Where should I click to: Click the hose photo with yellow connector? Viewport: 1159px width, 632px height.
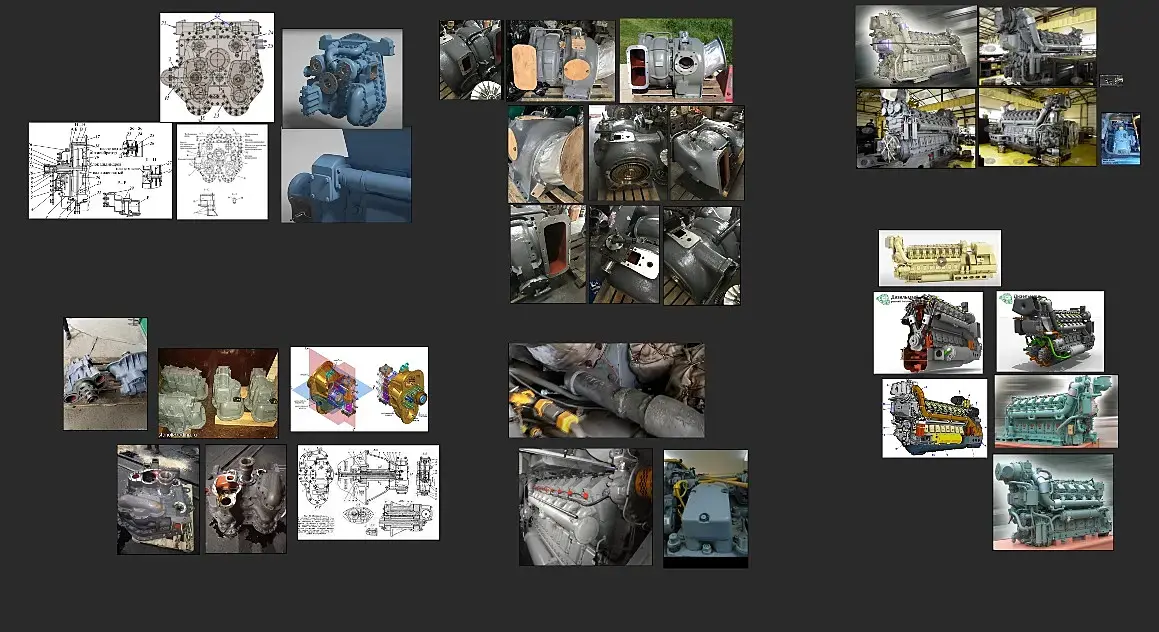pos(606,390)
